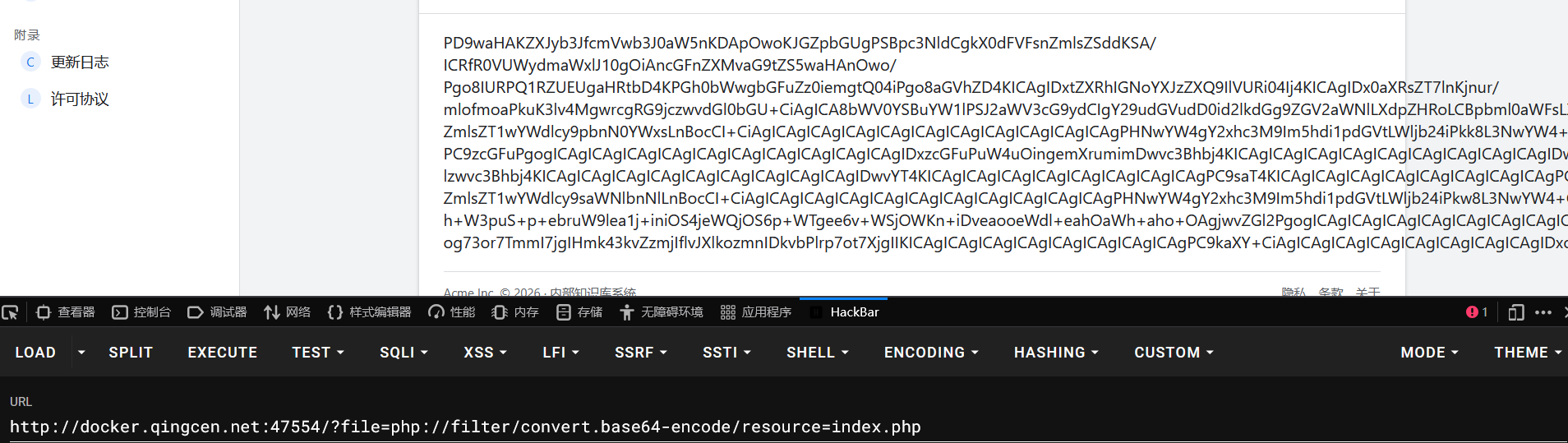Open the 无障碍环境 accessibility tab
Image resolution: width=1568 pixels, height=443 pixels.
point(662,312)
